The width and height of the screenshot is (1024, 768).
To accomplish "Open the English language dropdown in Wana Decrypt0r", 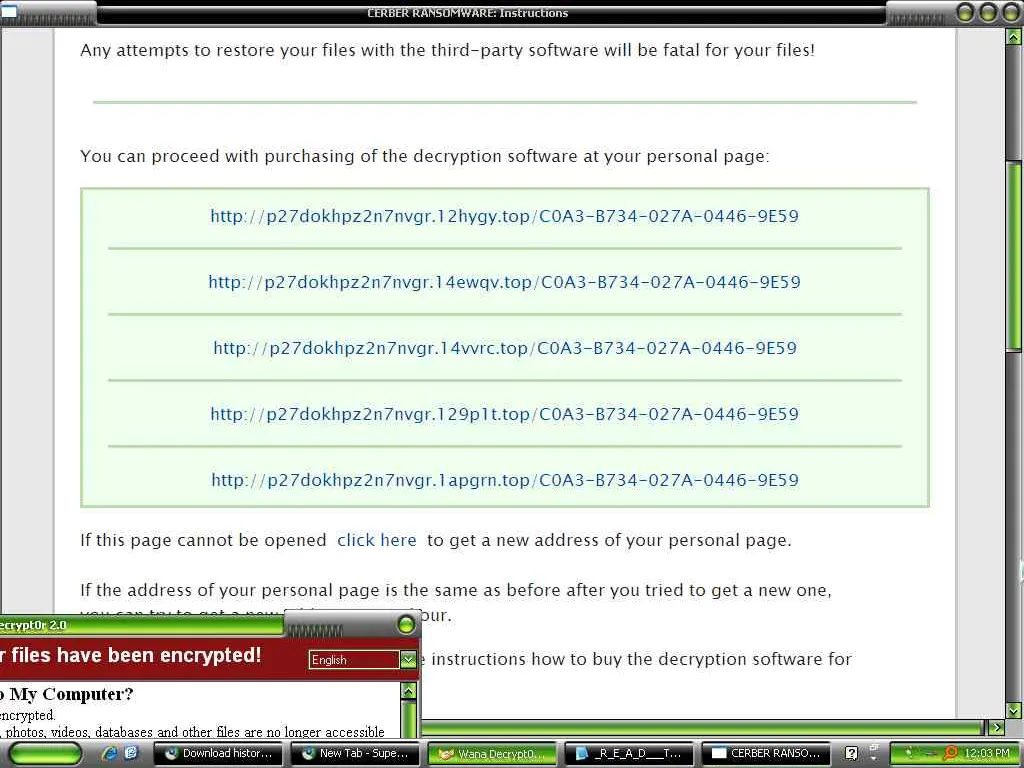I will [353, 660].
